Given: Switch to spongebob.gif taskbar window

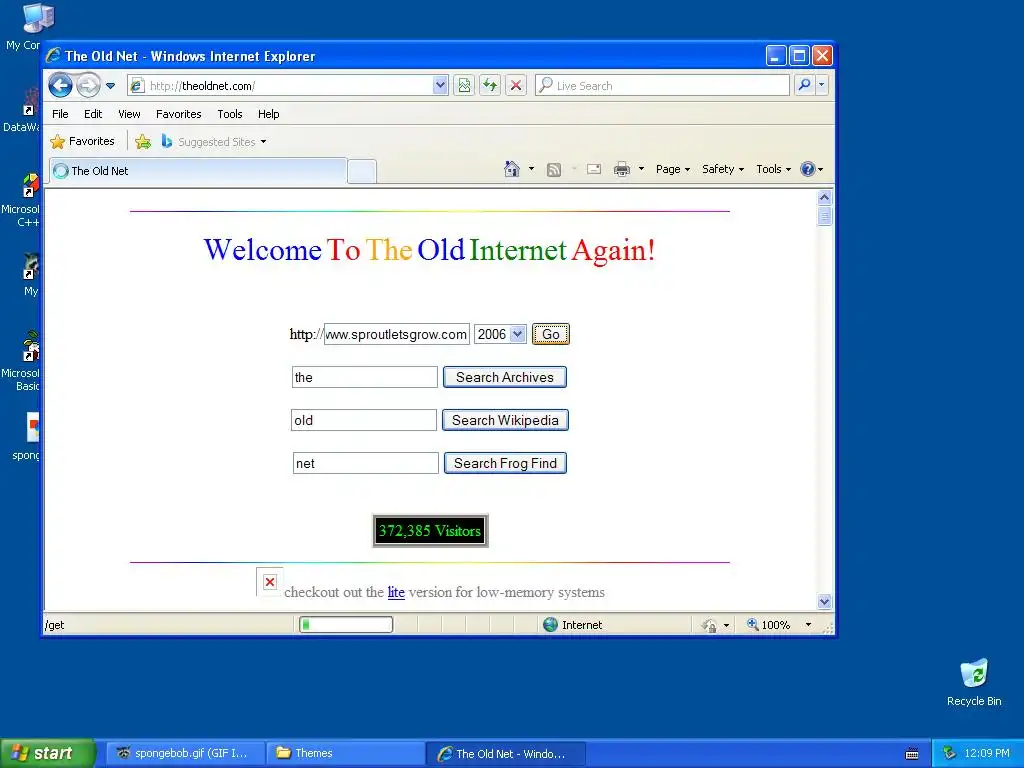Looking at the screenshot, I should click(185, 754).
